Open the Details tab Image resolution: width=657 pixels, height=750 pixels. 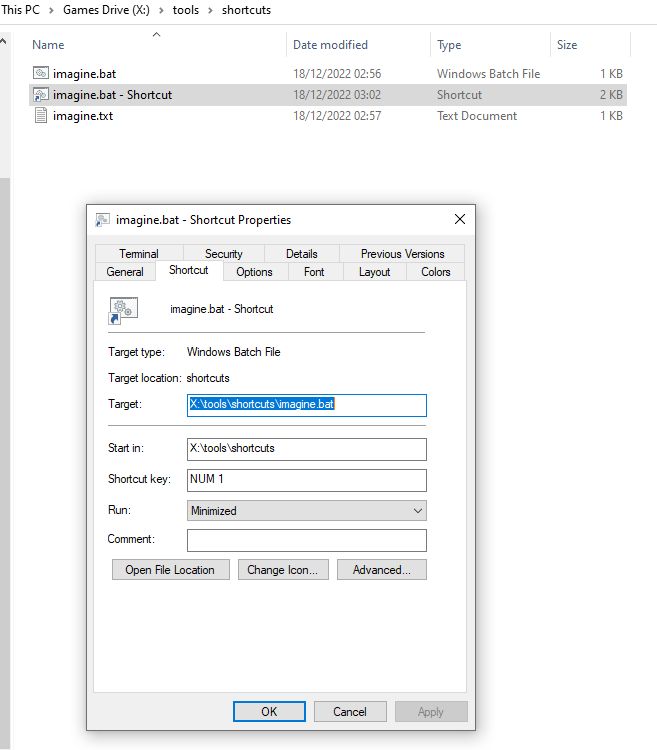tap(302, 254)
